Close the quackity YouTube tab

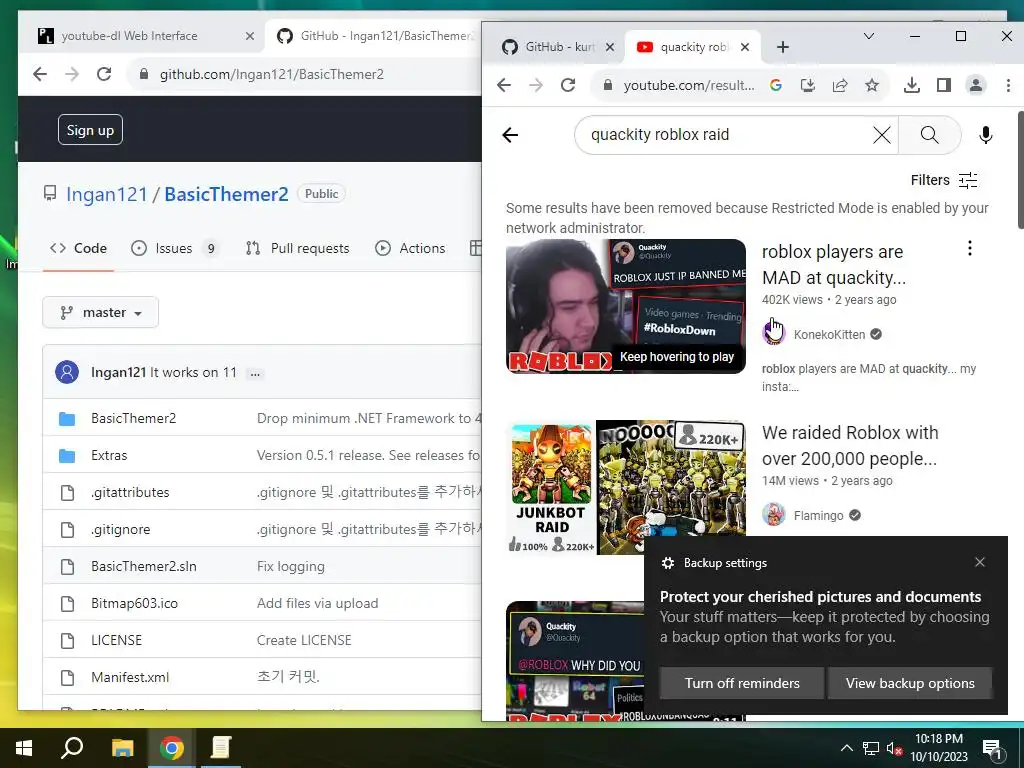coord(745,47)
